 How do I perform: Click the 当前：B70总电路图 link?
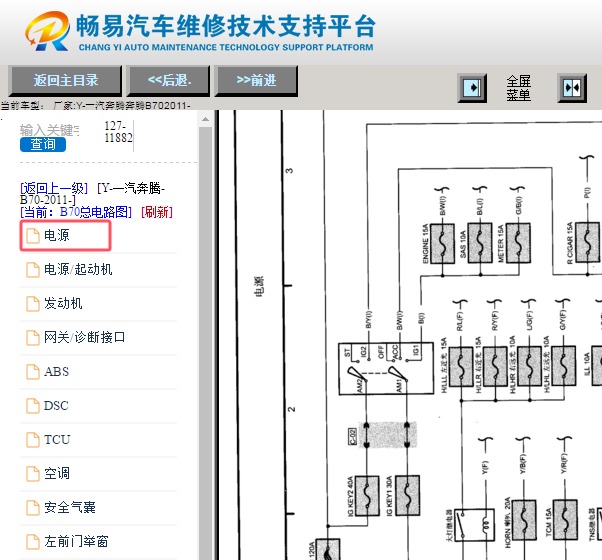click(76, 212)
